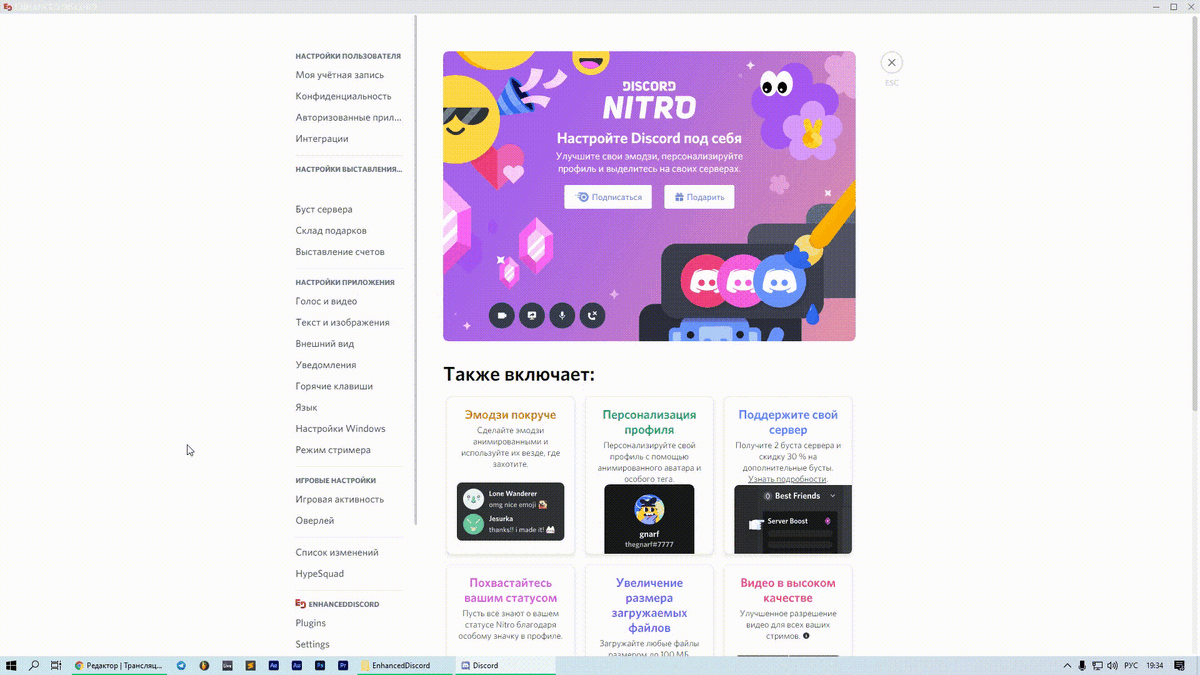Click the Подарить gift button
1200x675 pixels.
pos(699,197)
